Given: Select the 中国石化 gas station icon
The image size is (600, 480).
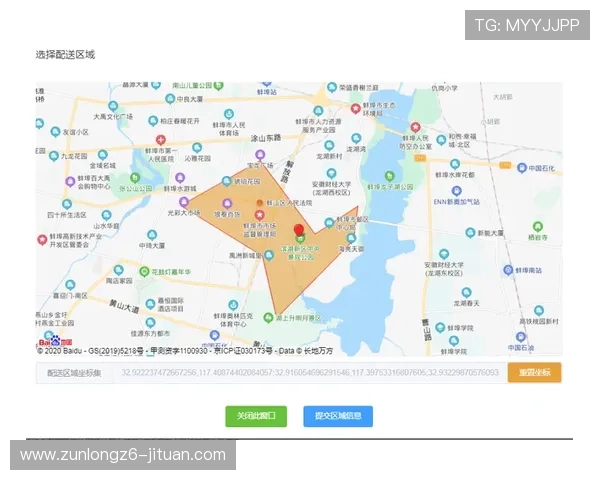Looking at the screenshot, I should pyautogui.click(x=522, y=168).
